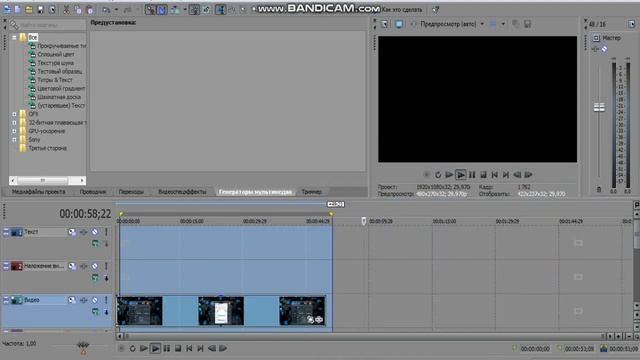Toggle loop playback in timeline transport

[133, 349]
